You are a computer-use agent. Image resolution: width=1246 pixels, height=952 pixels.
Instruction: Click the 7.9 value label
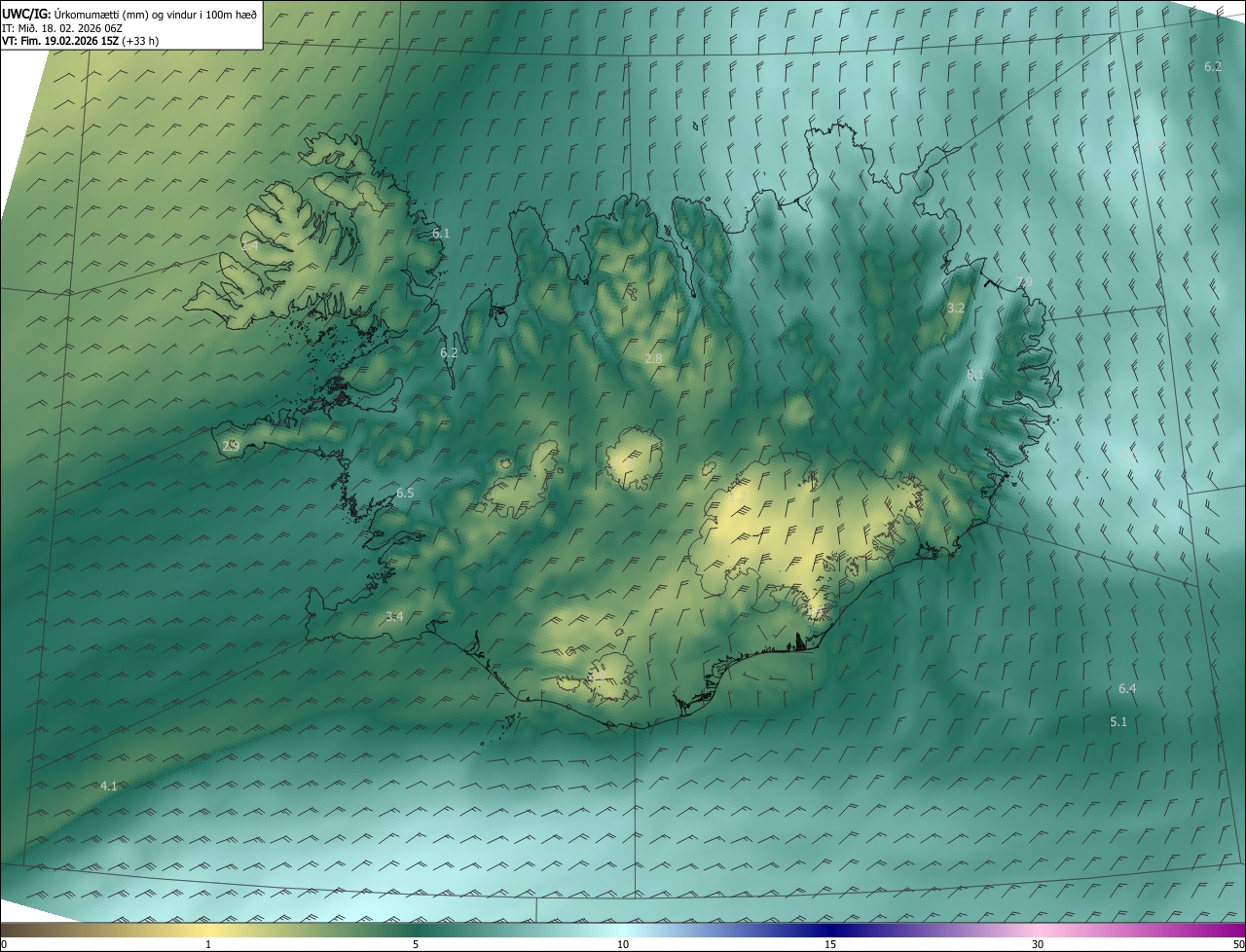(x=1024, y=282)
